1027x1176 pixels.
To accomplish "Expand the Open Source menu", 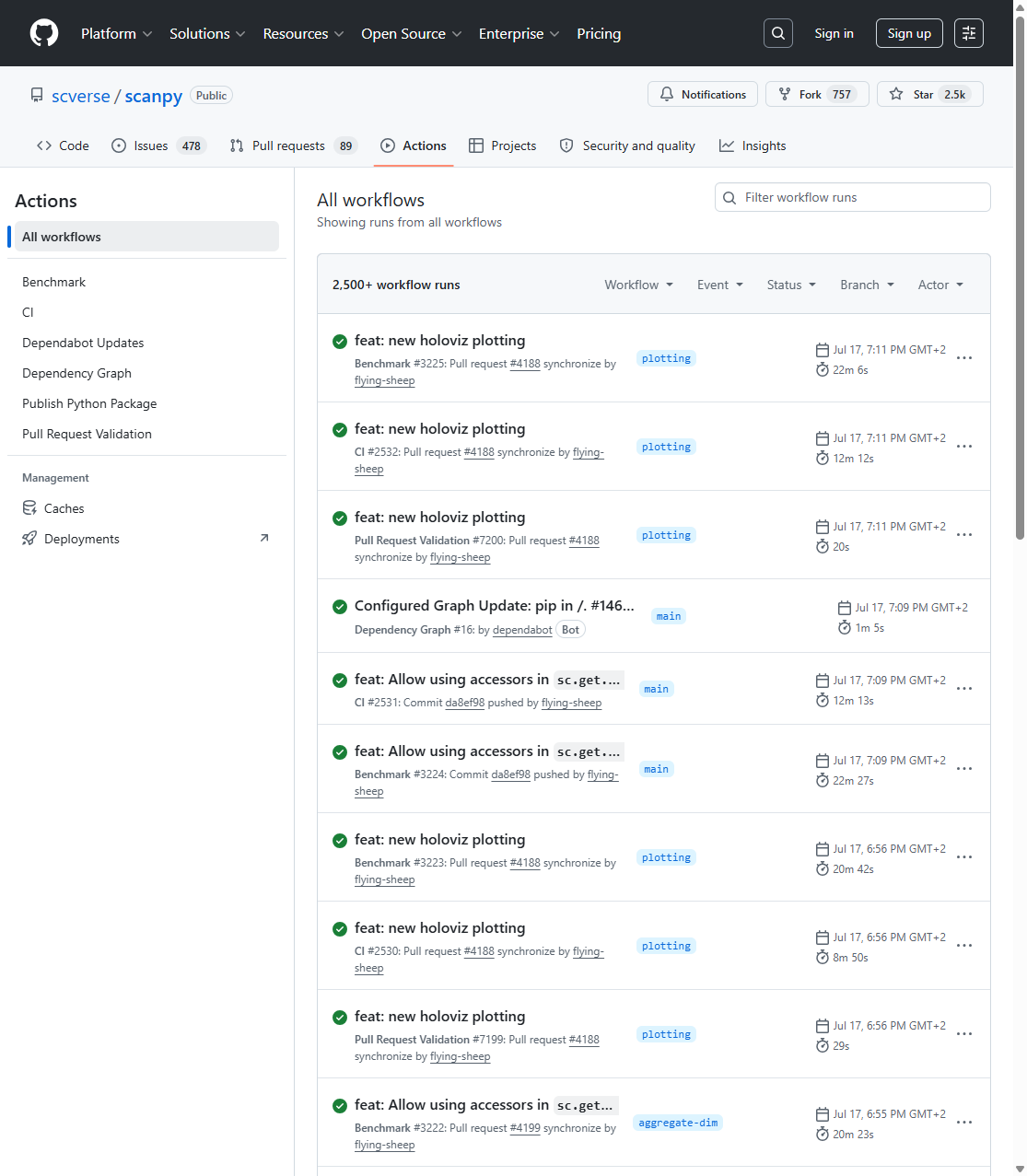I will [412, 33].
